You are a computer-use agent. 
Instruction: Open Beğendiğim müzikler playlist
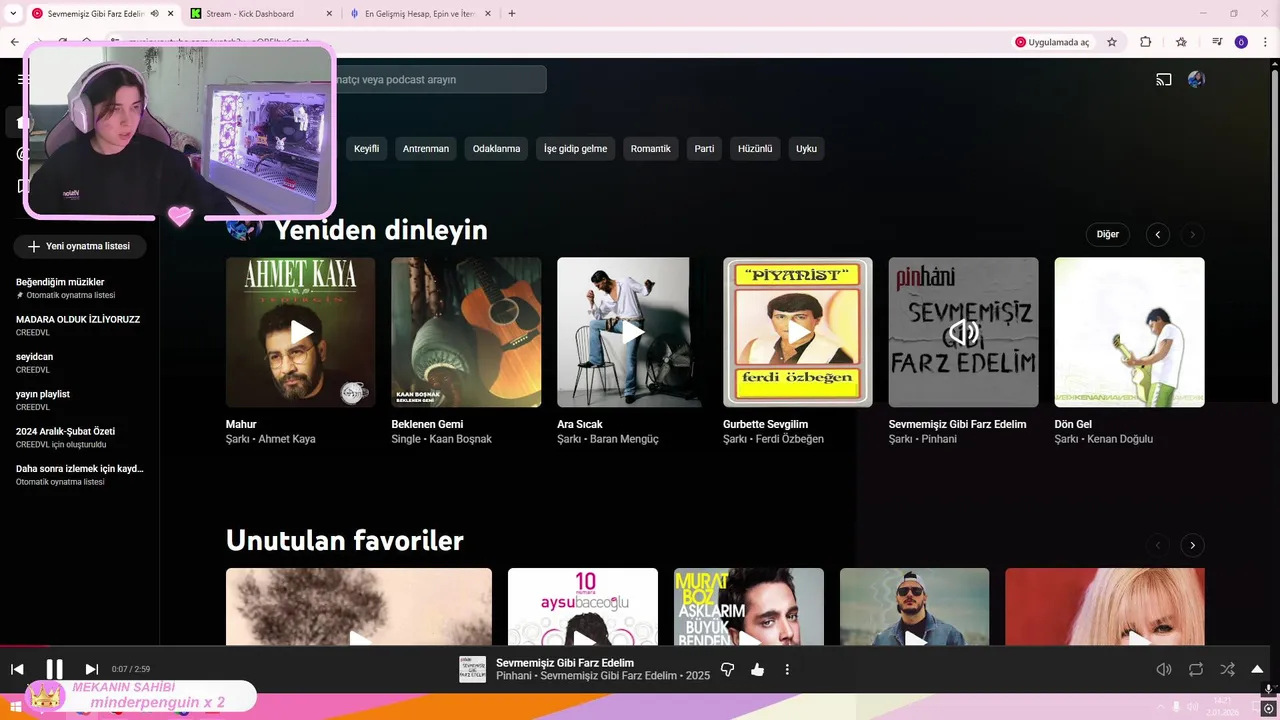pos(80,288)
